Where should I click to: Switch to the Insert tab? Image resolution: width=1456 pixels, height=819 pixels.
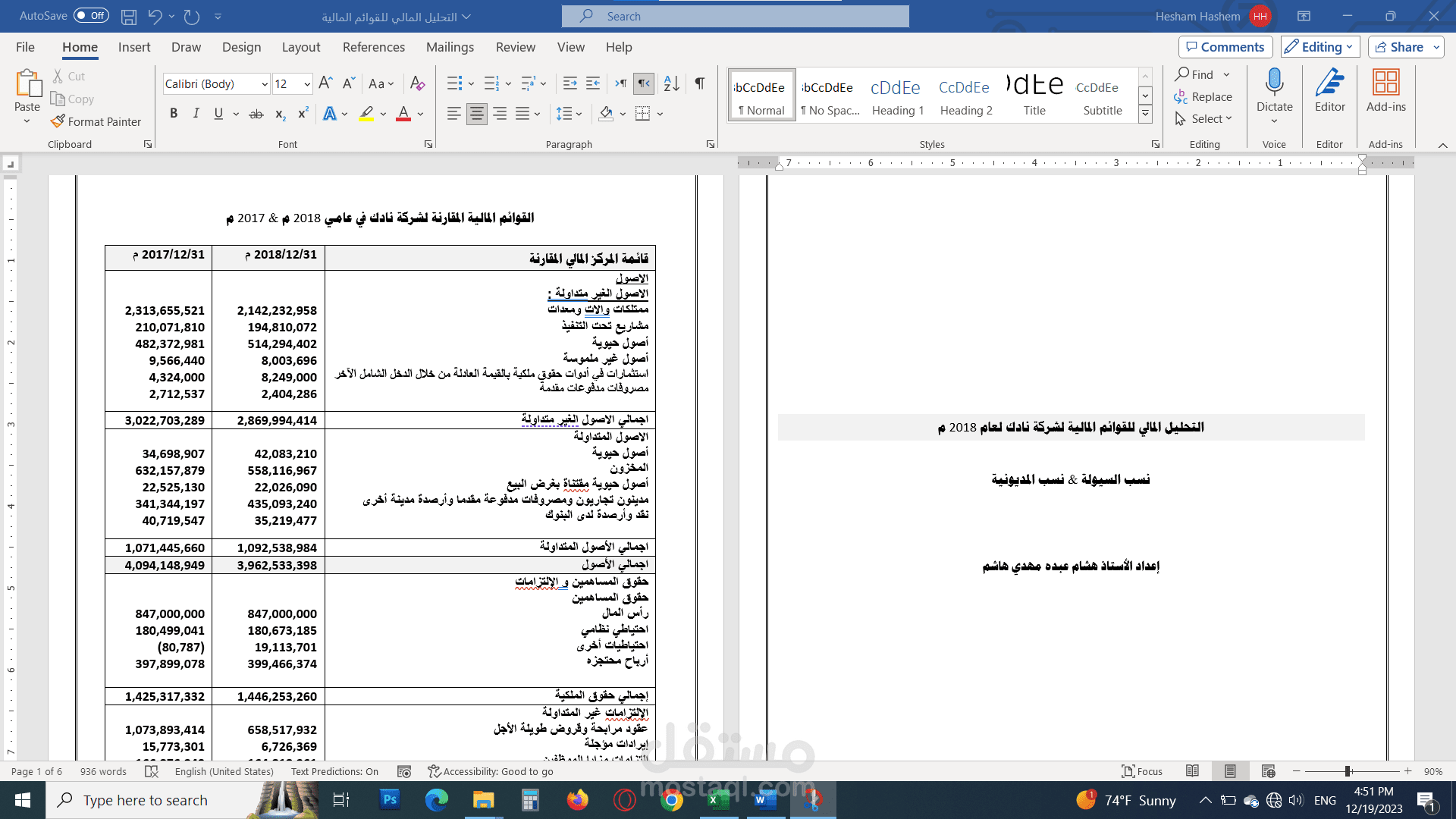coord(134,47)
